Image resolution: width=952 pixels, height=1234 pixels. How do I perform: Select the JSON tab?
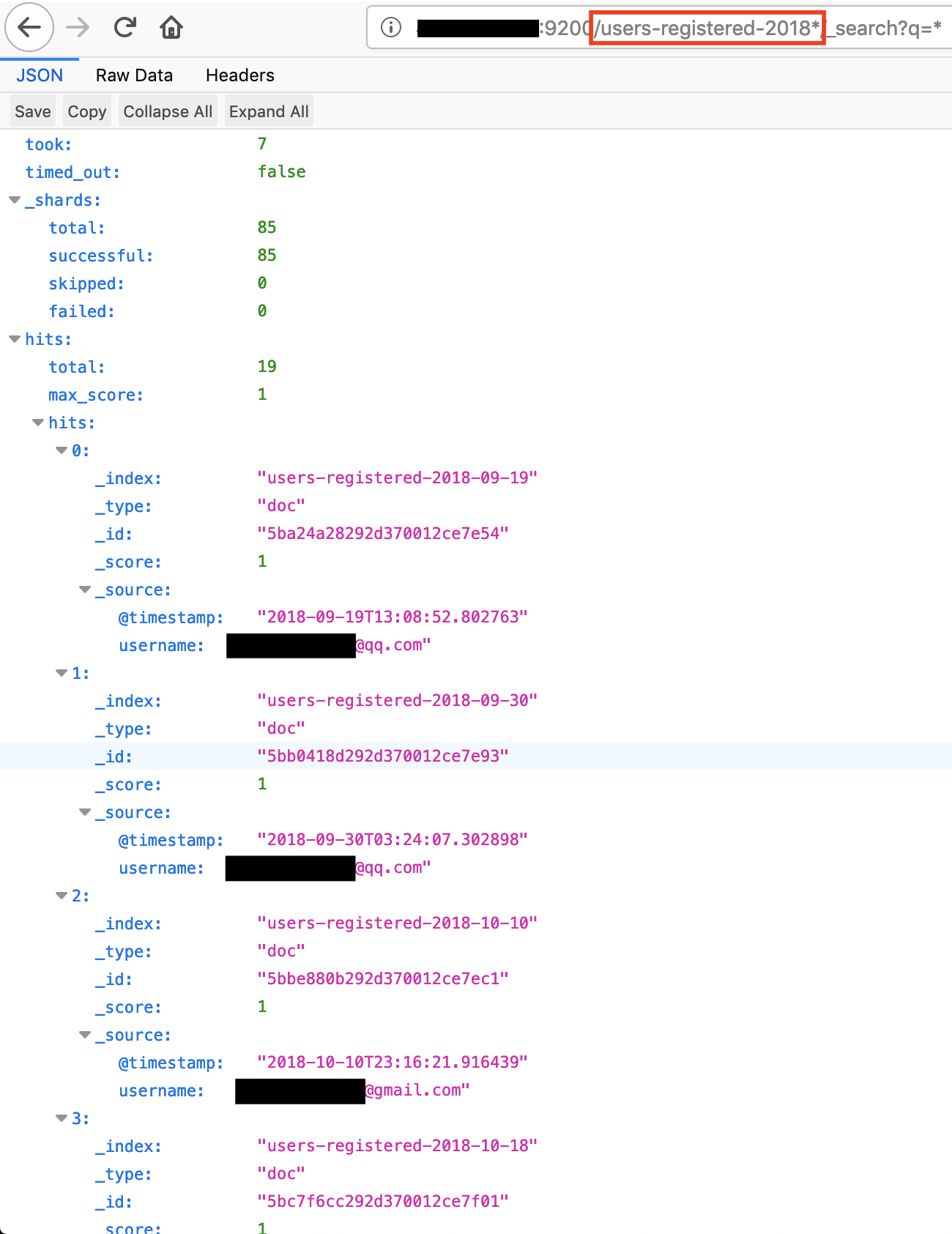[x=40, y=75]
